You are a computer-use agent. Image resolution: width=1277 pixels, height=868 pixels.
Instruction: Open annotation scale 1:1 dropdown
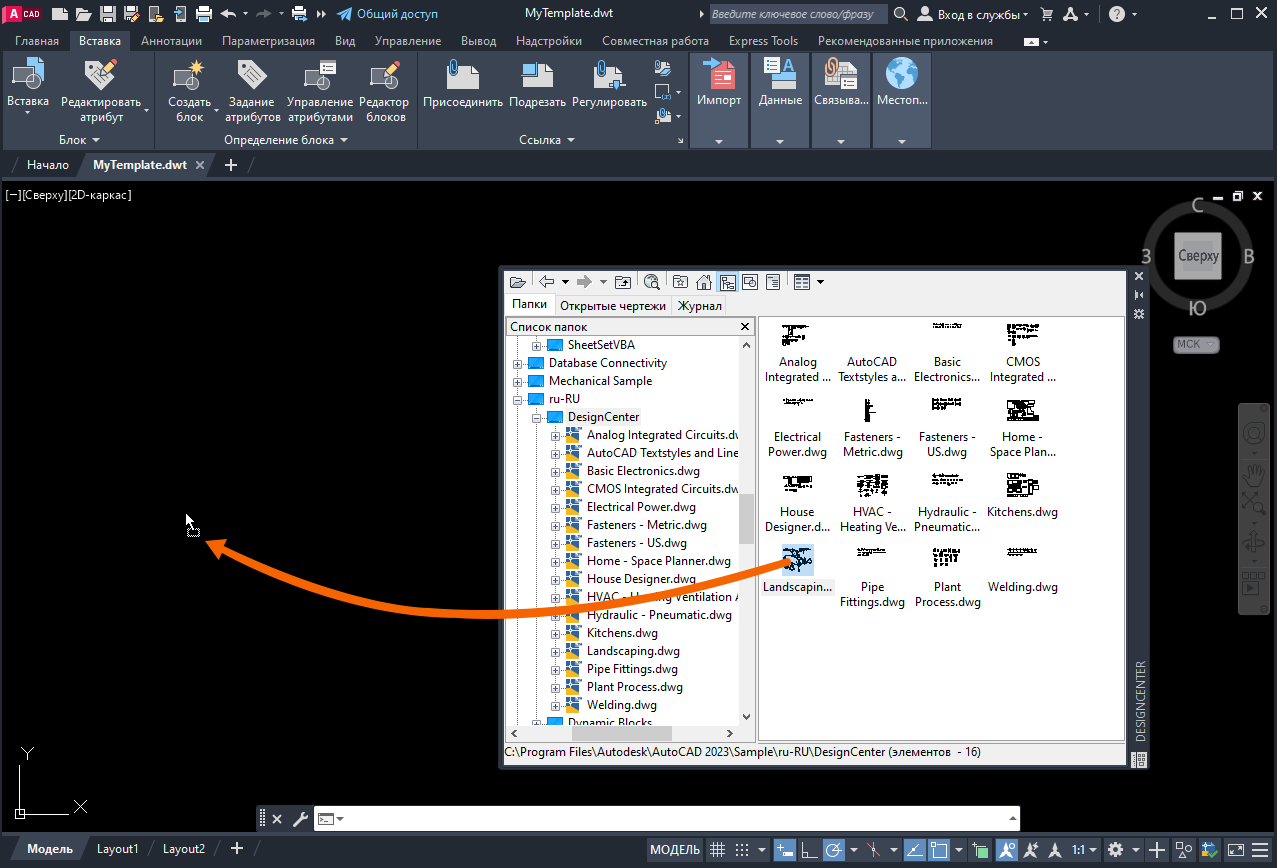click(x=1085, y=849)
